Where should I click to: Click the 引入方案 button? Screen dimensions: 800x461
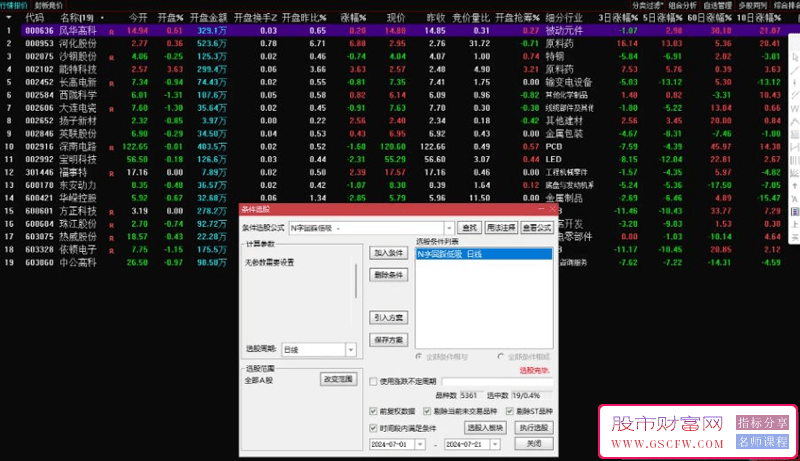388,318
